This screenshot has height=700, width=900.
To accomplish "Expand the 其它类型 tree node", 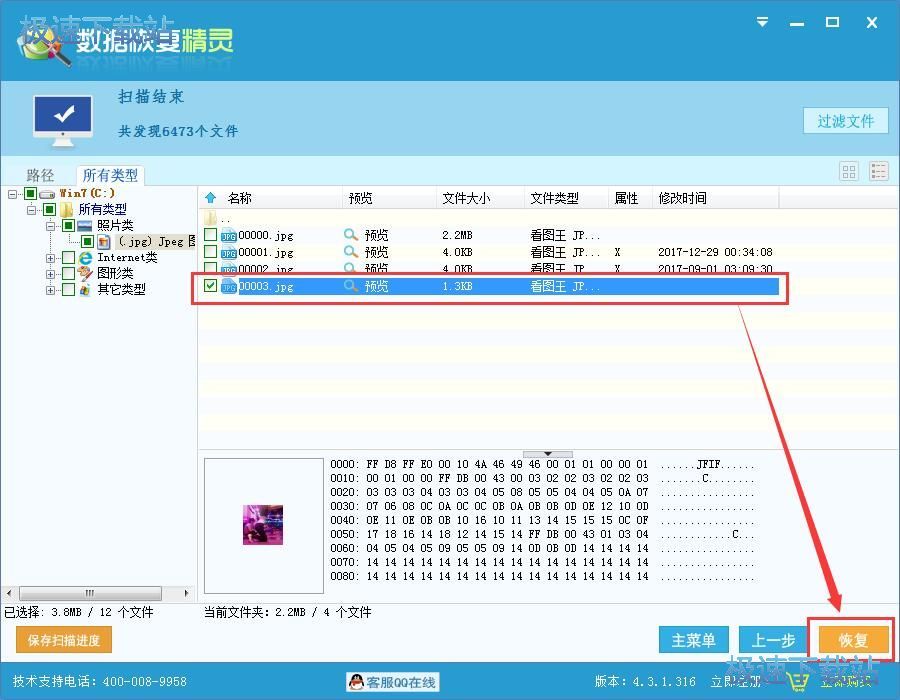I will pos(51,290).
